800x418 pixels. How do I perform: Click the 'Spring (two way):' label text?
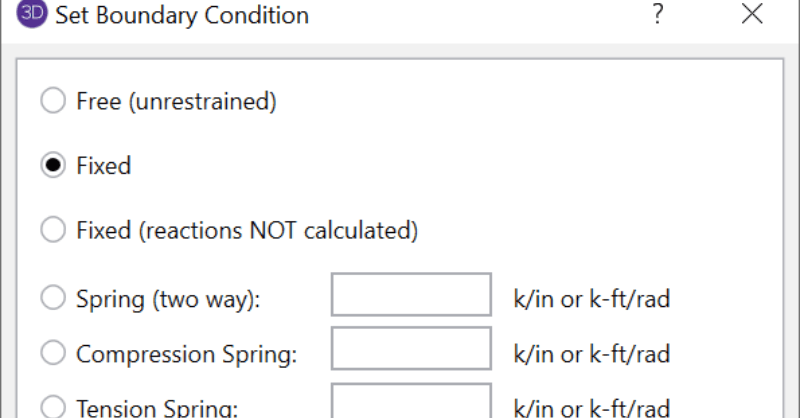[x=168, y=299]
